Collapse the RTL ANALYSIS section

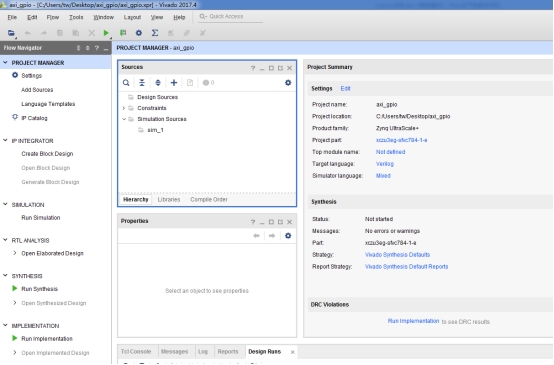point(5,240)
